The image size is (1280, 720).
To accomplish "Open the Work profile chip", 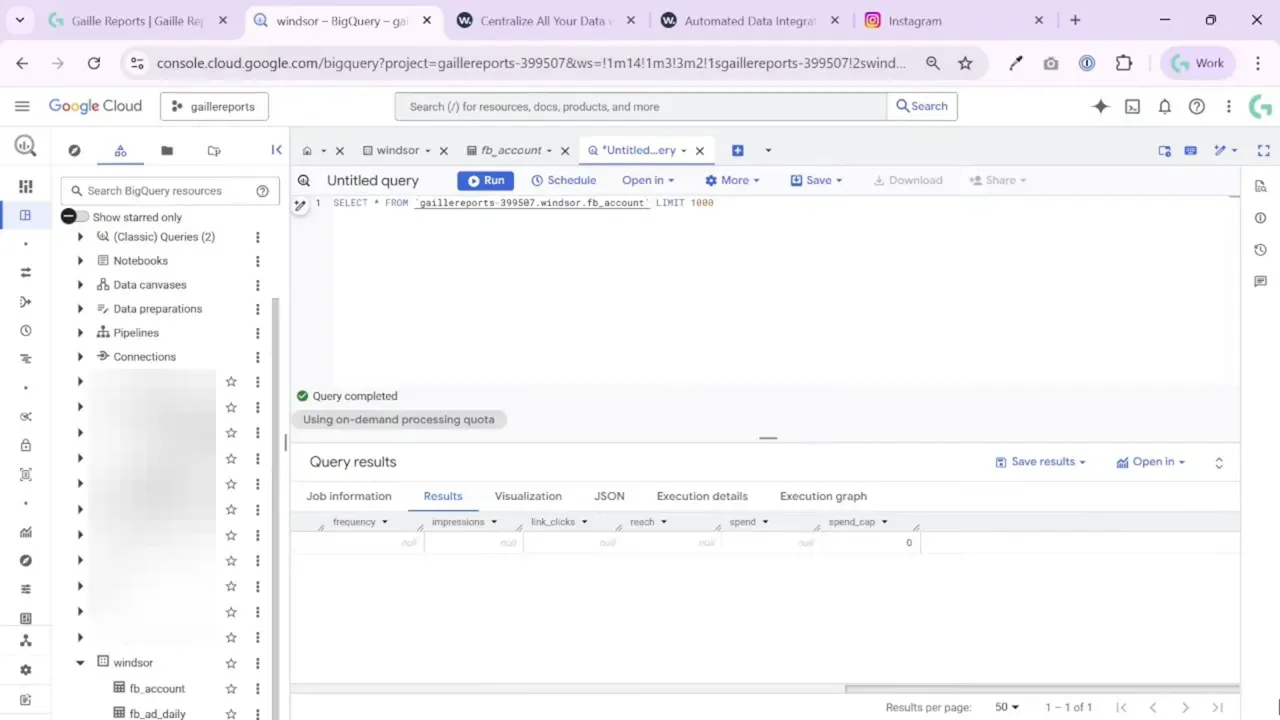I will (x=1197, y=63).
